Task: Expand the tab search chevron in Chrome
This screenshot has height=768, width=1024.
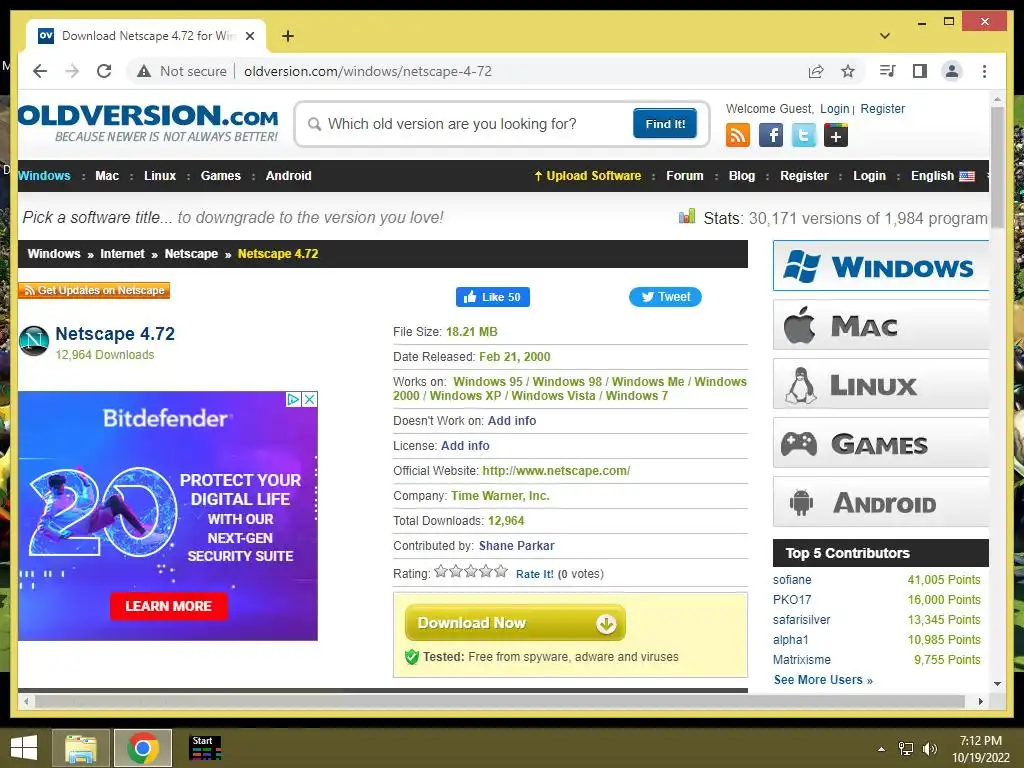Action: coord(885,36)
